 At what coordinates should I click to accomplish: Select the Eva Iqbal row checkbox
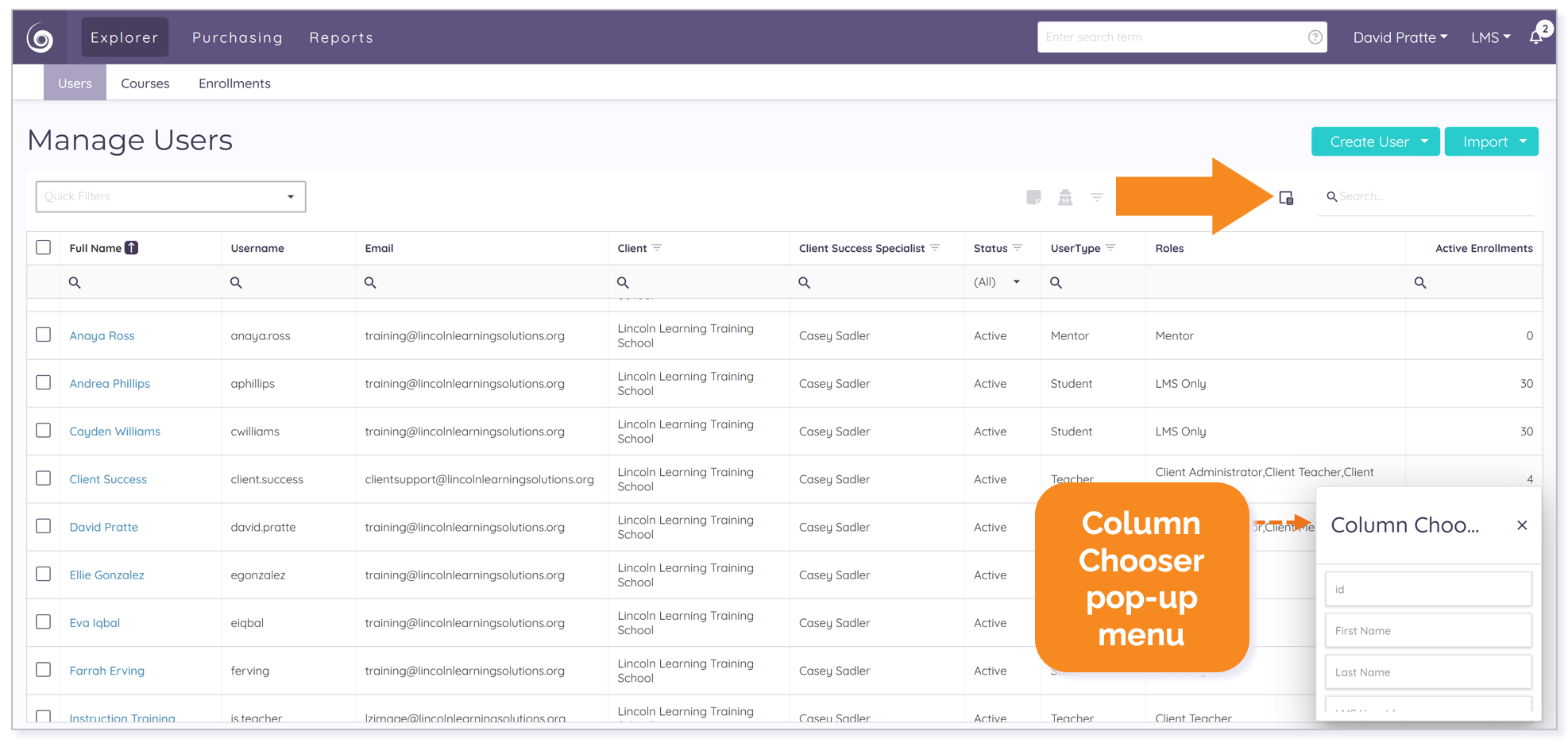pos(44,621)
